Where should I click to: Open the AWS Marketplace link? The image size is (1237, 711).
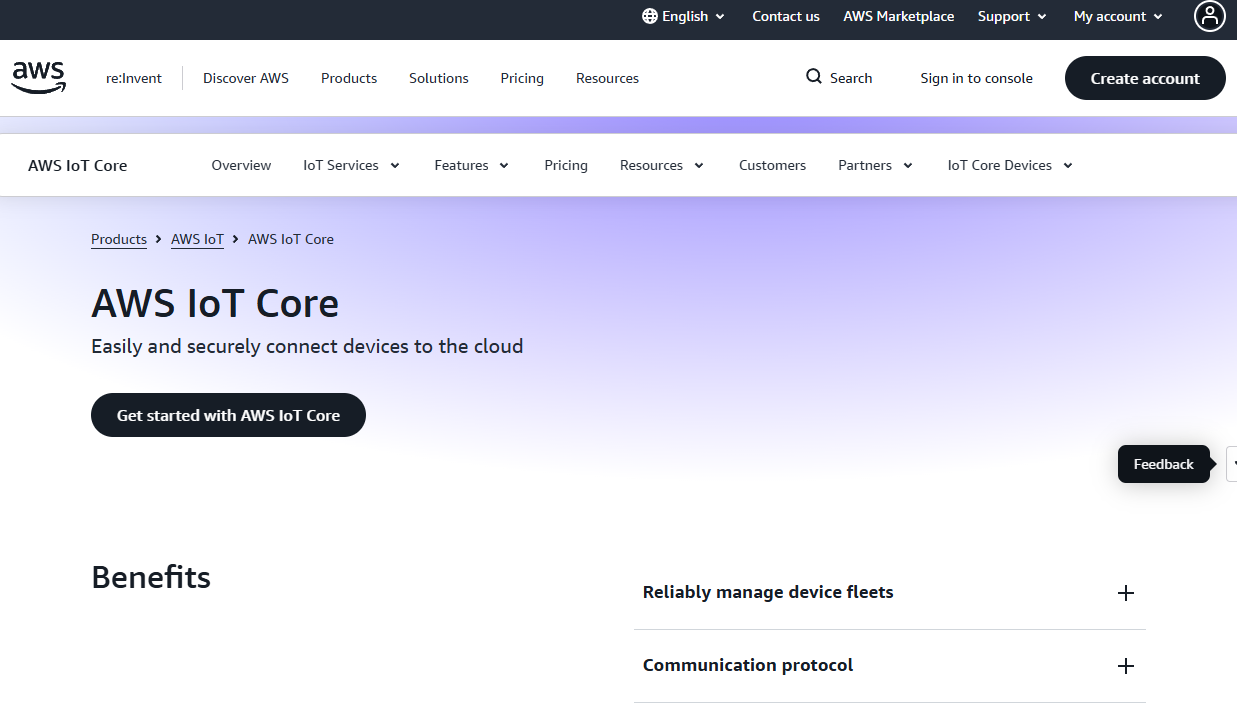click(899, 16)
